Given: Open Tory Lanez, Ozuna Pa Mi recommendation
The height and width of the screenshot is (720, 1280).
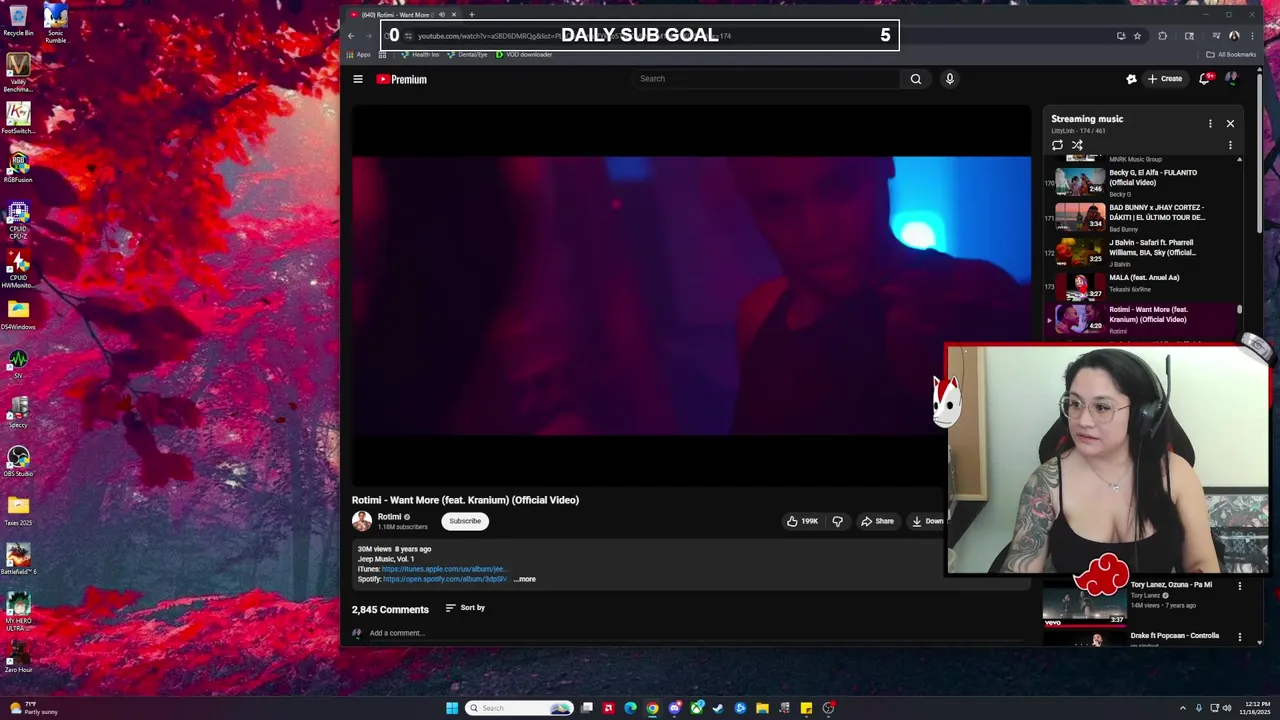Looking at the screenshot, I should click(1171, 585).
